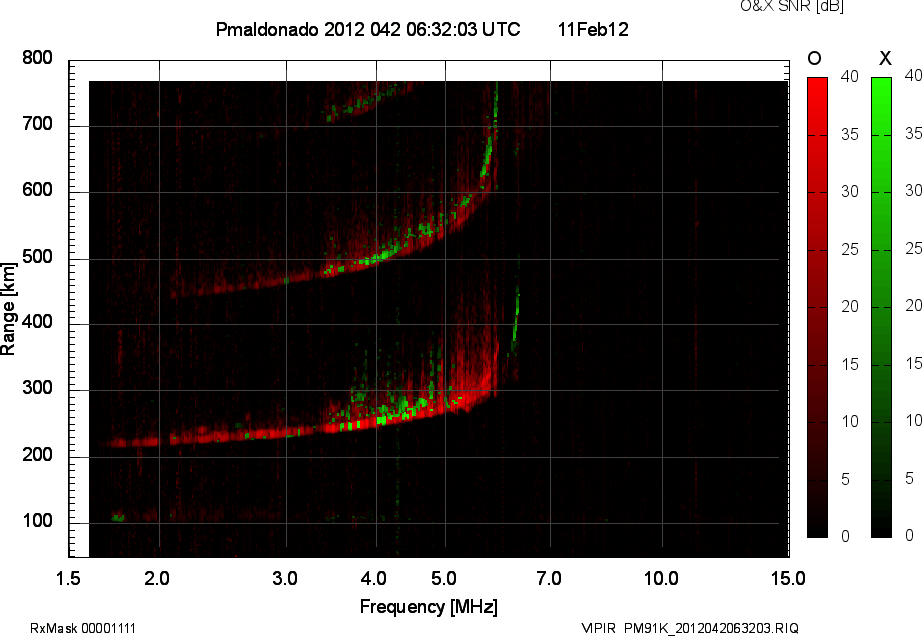
Task: Click the small green echo near 100 km
Action: pyautogui.click(x=118, y=517)
